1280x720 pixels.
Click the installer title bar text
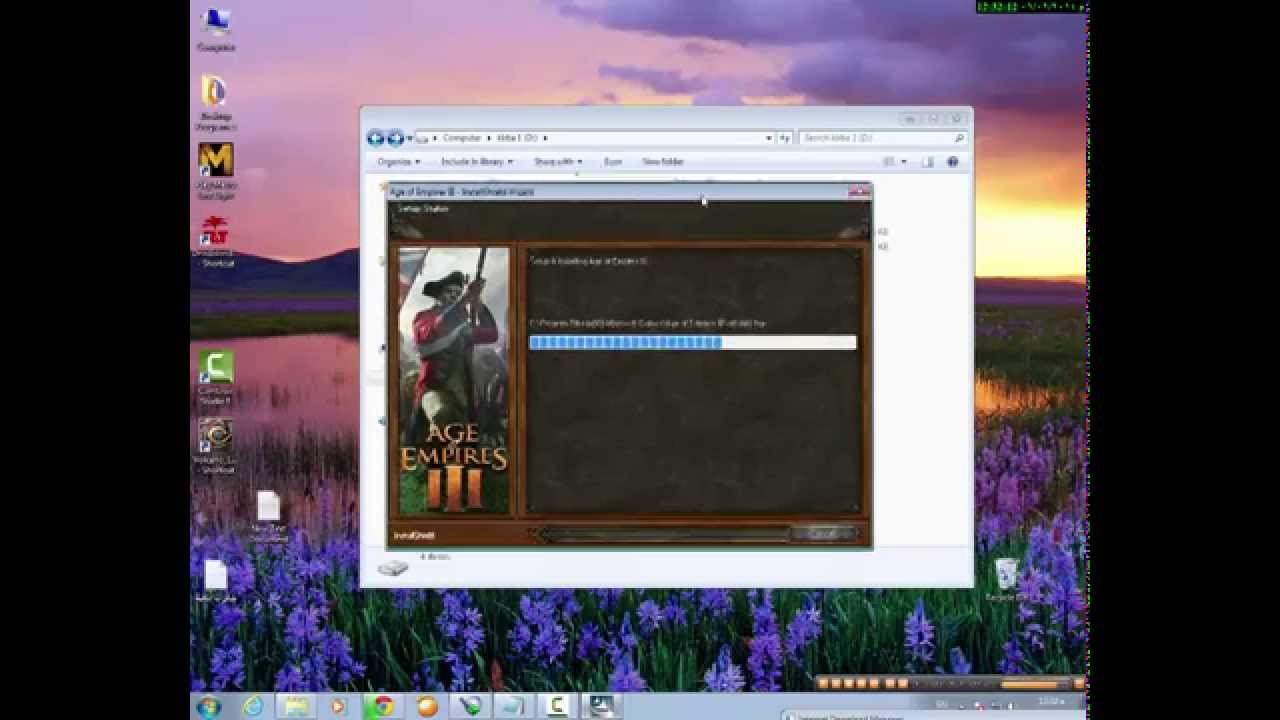(x=461, y=191)
